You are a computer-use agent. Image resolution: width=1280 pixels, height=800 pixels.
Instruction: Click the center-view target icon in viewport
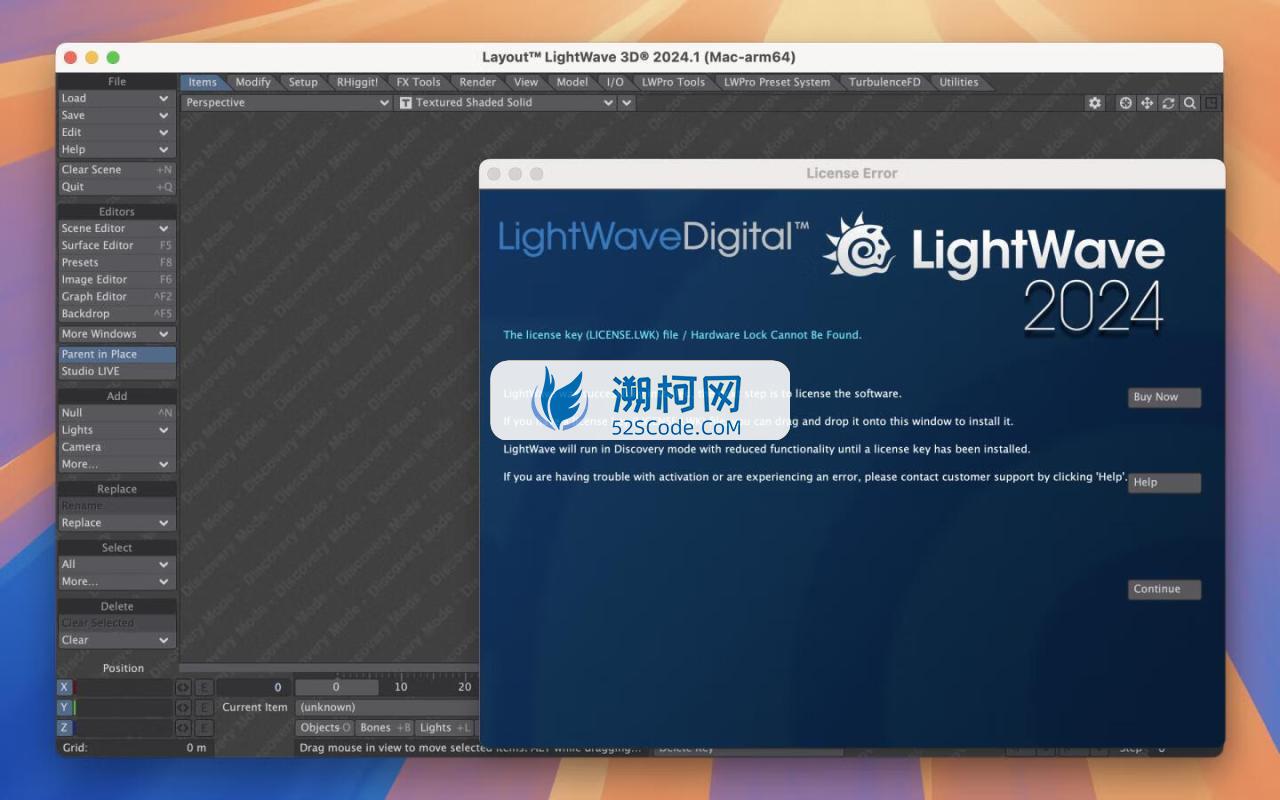pos(1125,103)
